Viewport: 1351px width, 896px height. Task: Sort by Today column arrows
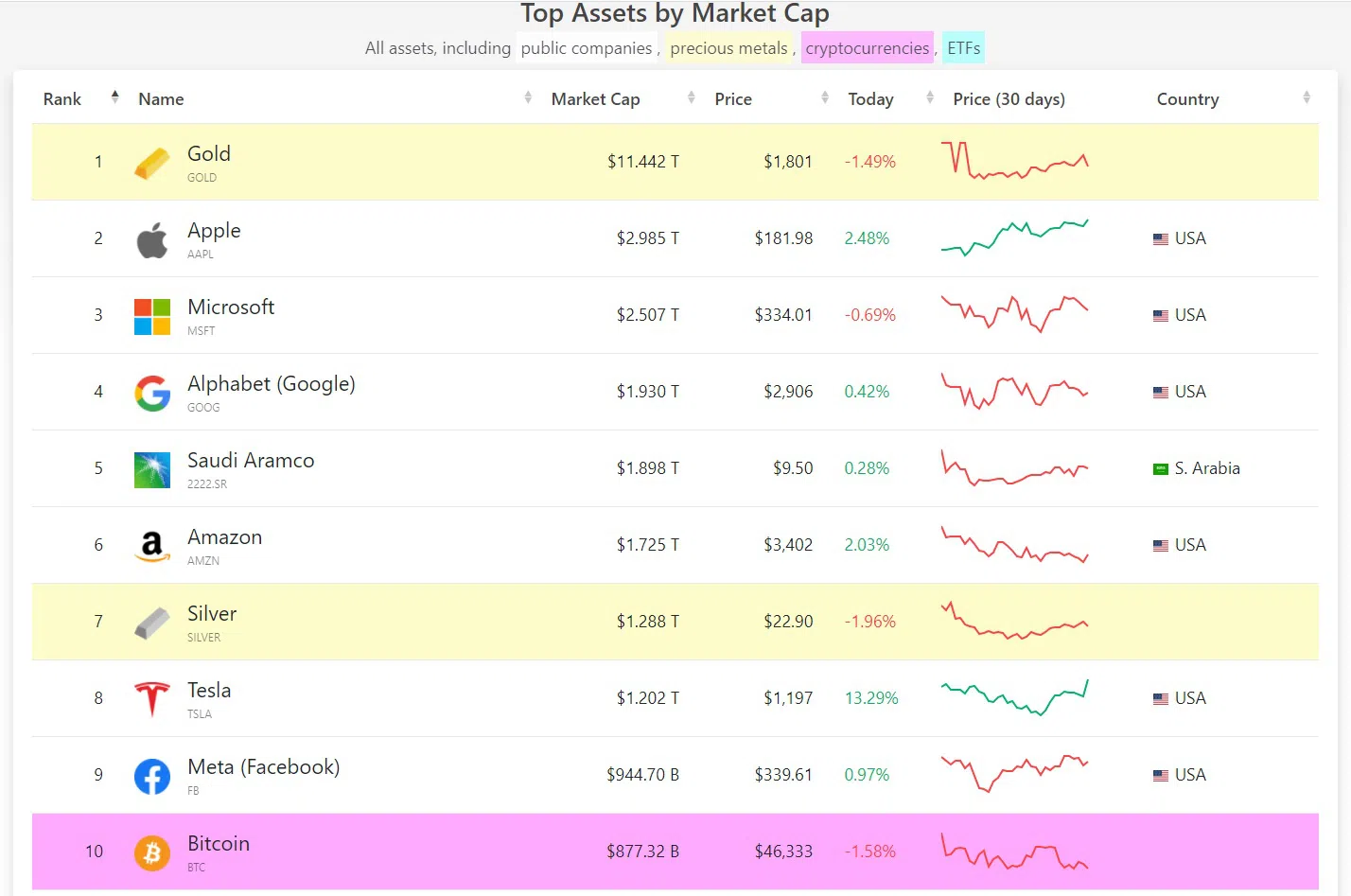point(929,97)
